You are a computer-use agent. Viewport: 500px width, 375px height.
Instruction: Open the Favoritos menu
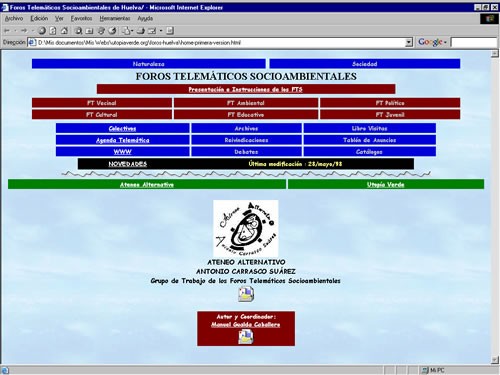pyautogui.click(x=81, y=19)
